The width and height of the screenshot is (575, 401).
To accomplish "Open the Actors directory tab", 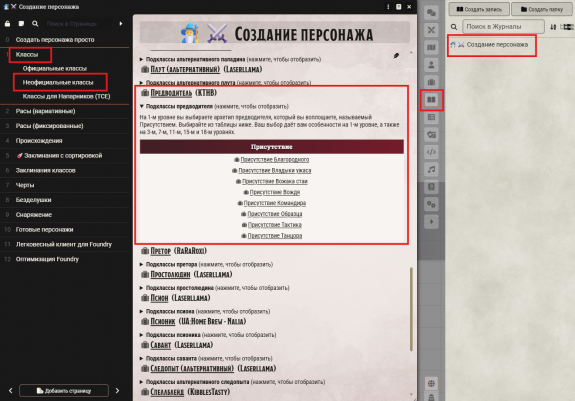I will point(431,65).
